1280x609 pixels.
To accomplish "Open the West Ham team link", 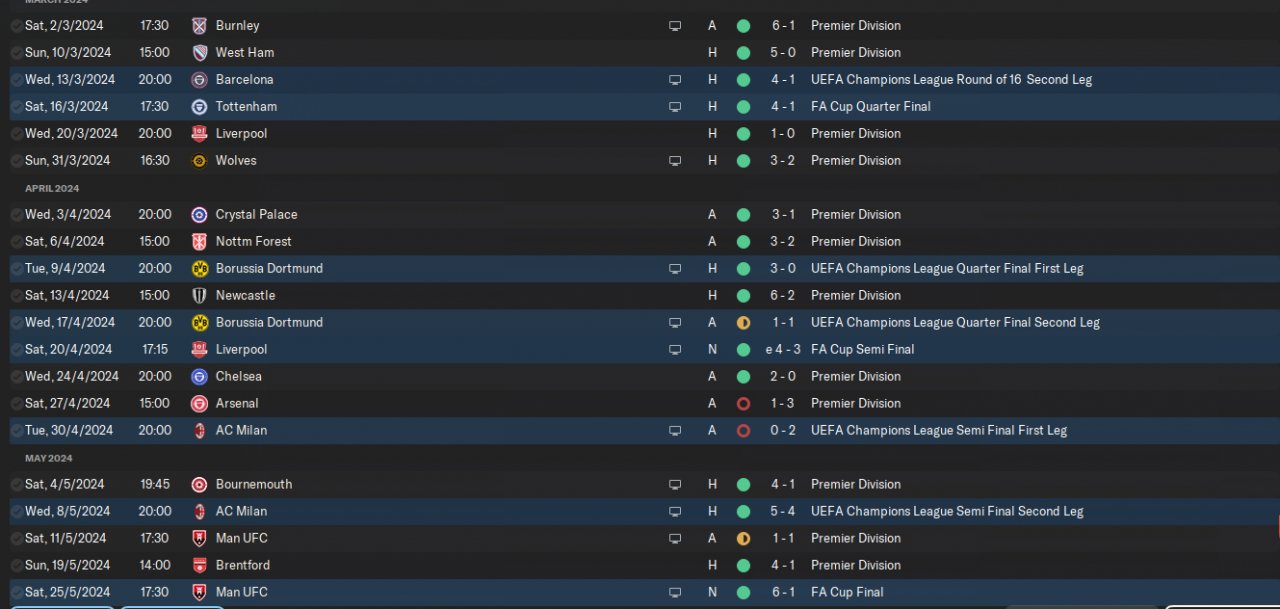I will pos(245,52).
